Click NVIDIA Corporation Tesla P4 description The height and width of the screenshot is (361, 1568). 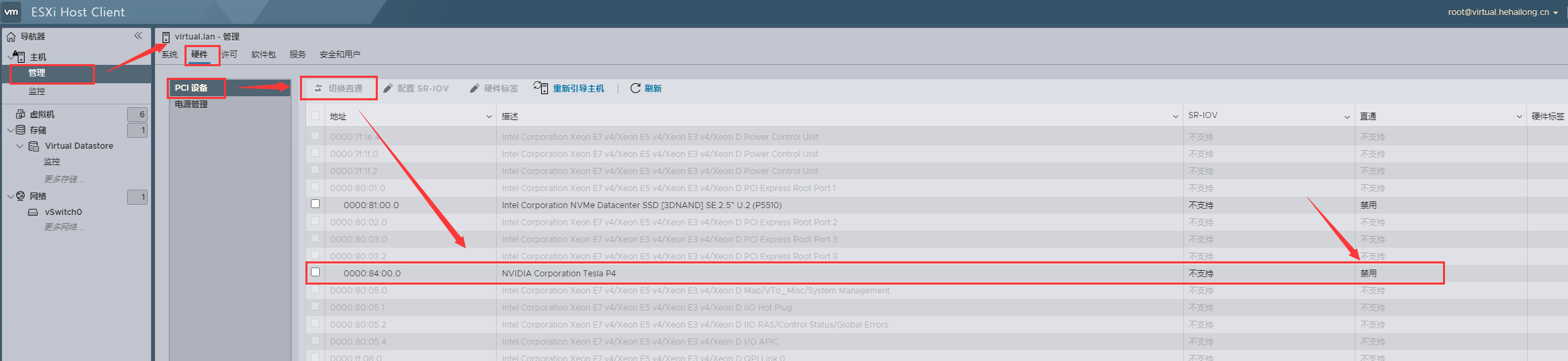pyautogui.click(x=559, y=273)
